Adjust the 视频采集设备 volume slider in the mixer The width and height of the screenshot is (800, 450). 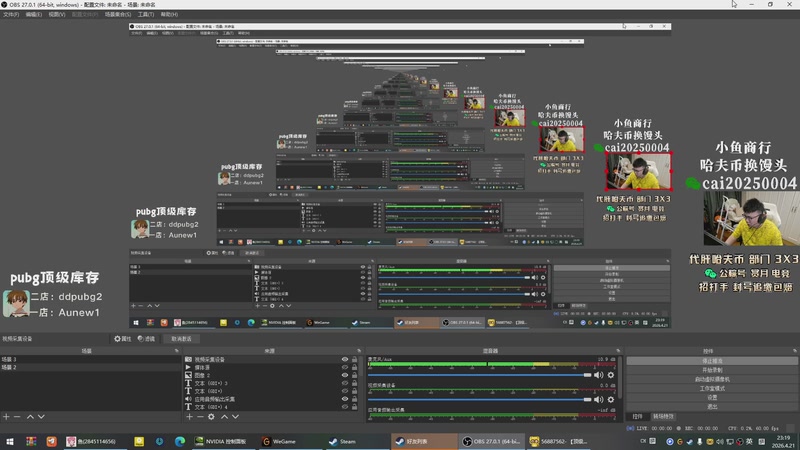pyautogui.click(x=480, y=399)
